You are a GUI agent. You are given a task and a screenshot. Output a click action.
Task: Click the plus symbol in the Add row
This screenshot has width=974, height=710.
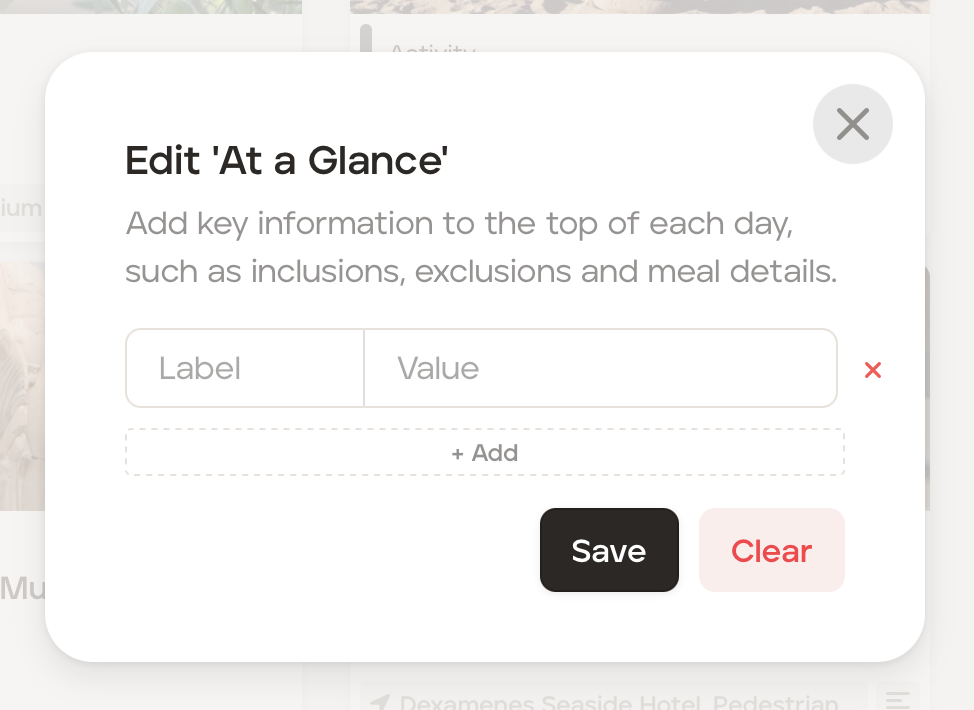click(x=458, y=454)
